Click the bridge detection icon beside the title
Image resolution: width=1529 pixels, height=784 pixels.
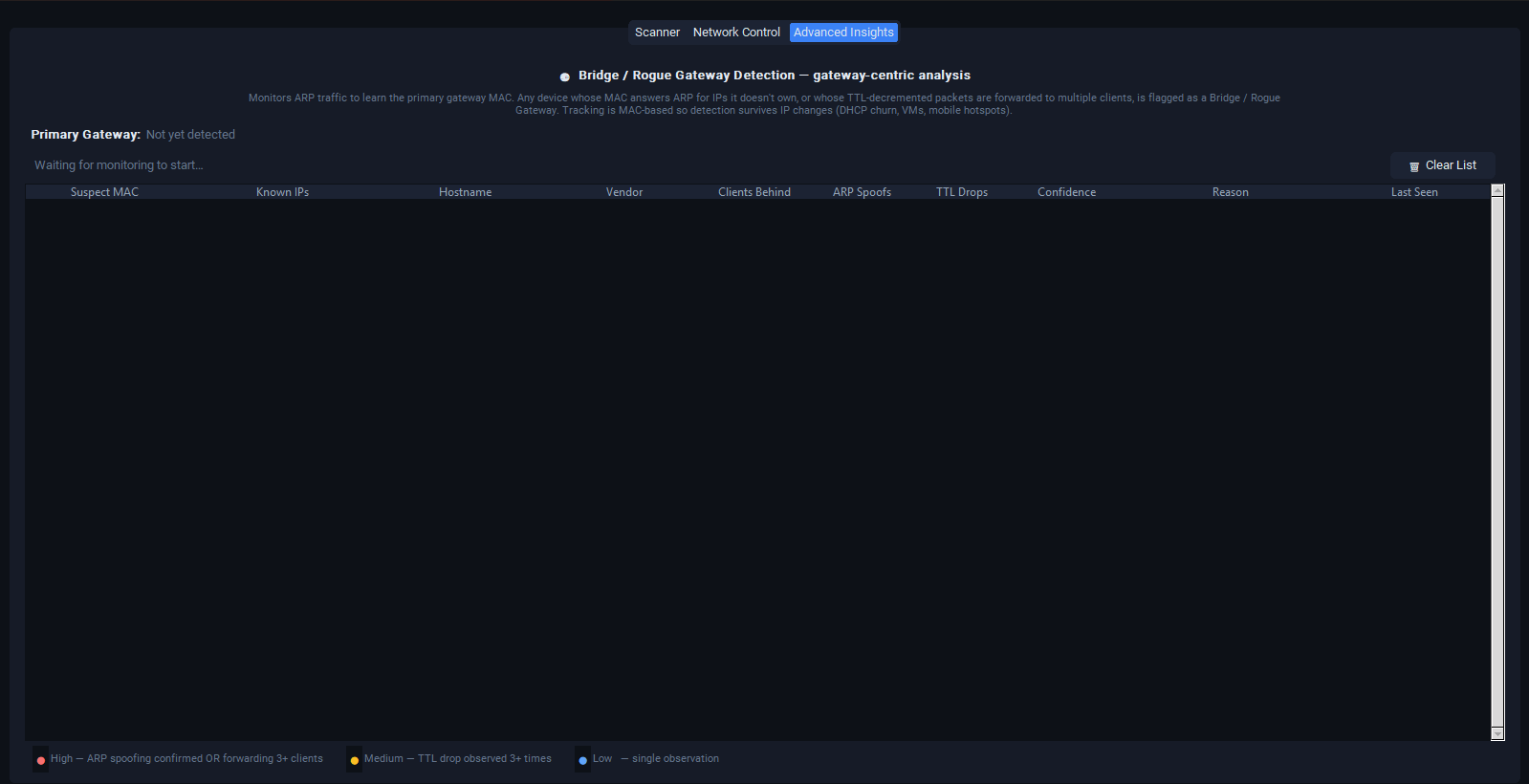click(x=564, y=76)
